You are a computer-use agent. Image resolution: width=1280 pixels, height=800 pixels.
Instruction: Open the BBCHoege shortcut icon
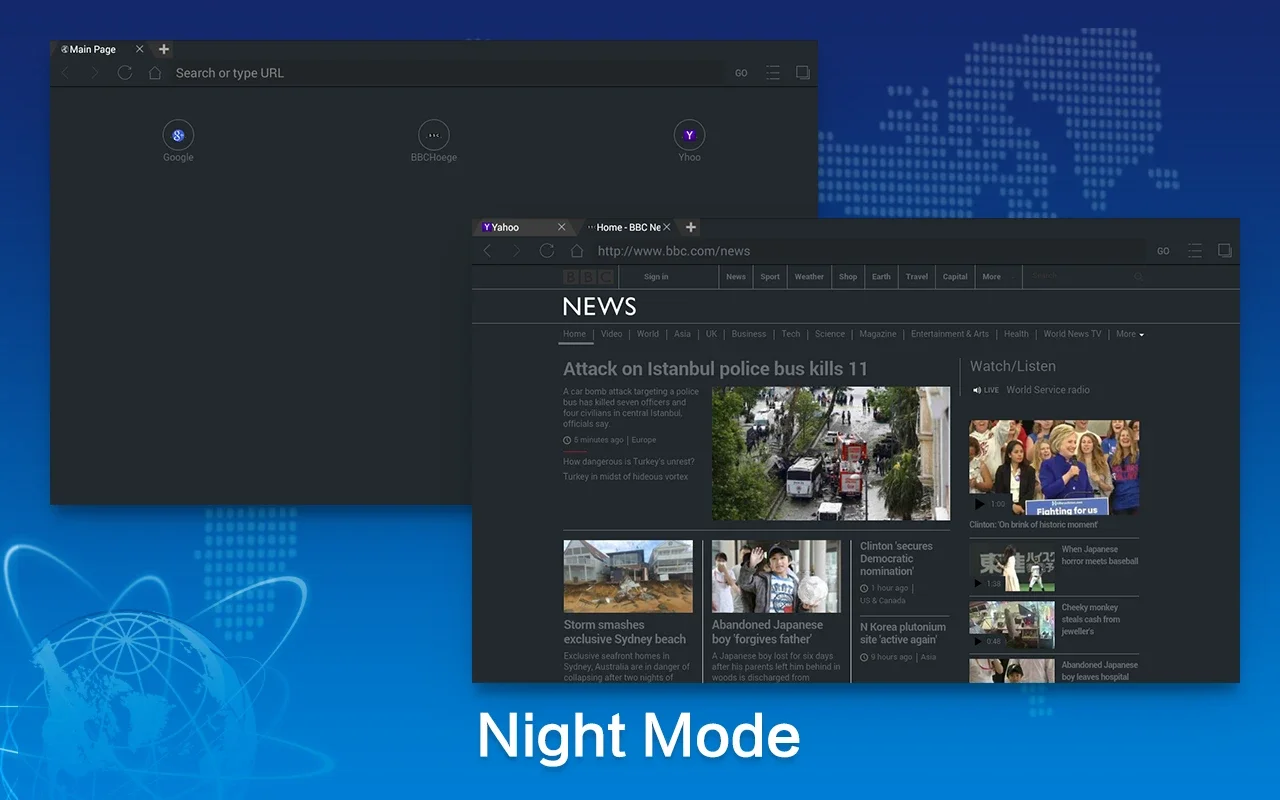434,135
